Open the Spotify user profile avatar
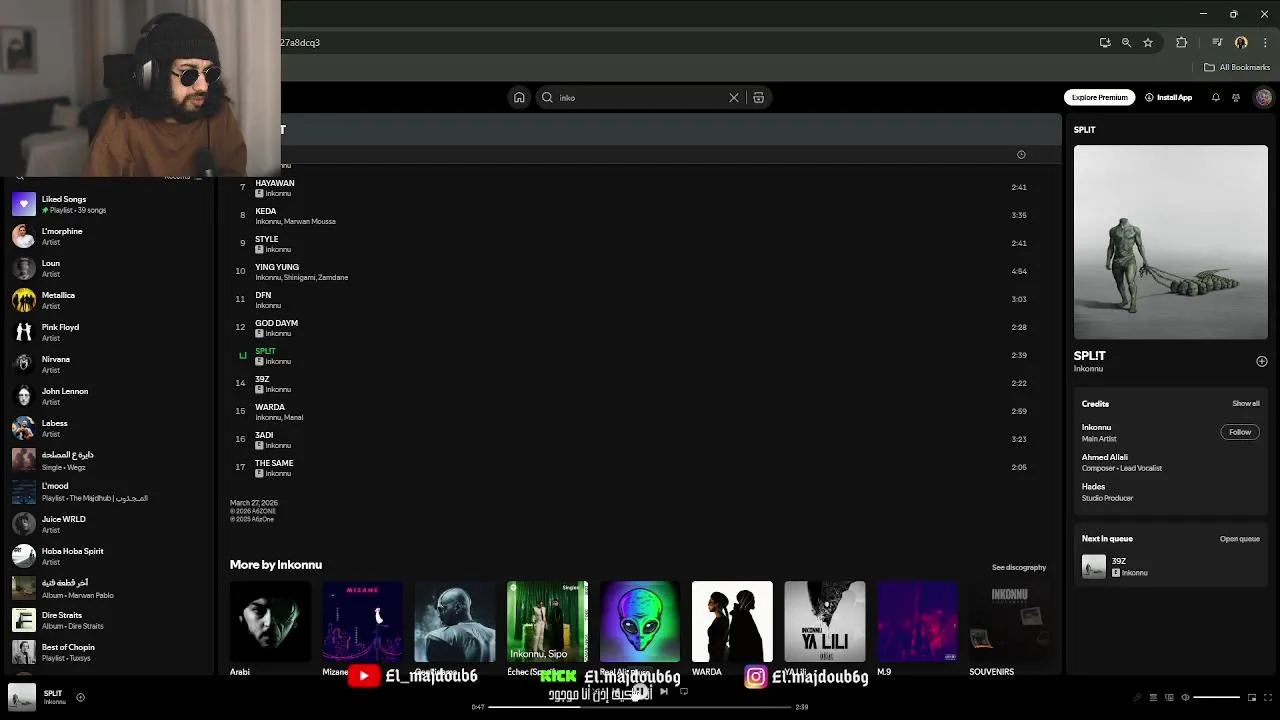The height and width of the screenshot is (720, 1280). [1263, 97]
